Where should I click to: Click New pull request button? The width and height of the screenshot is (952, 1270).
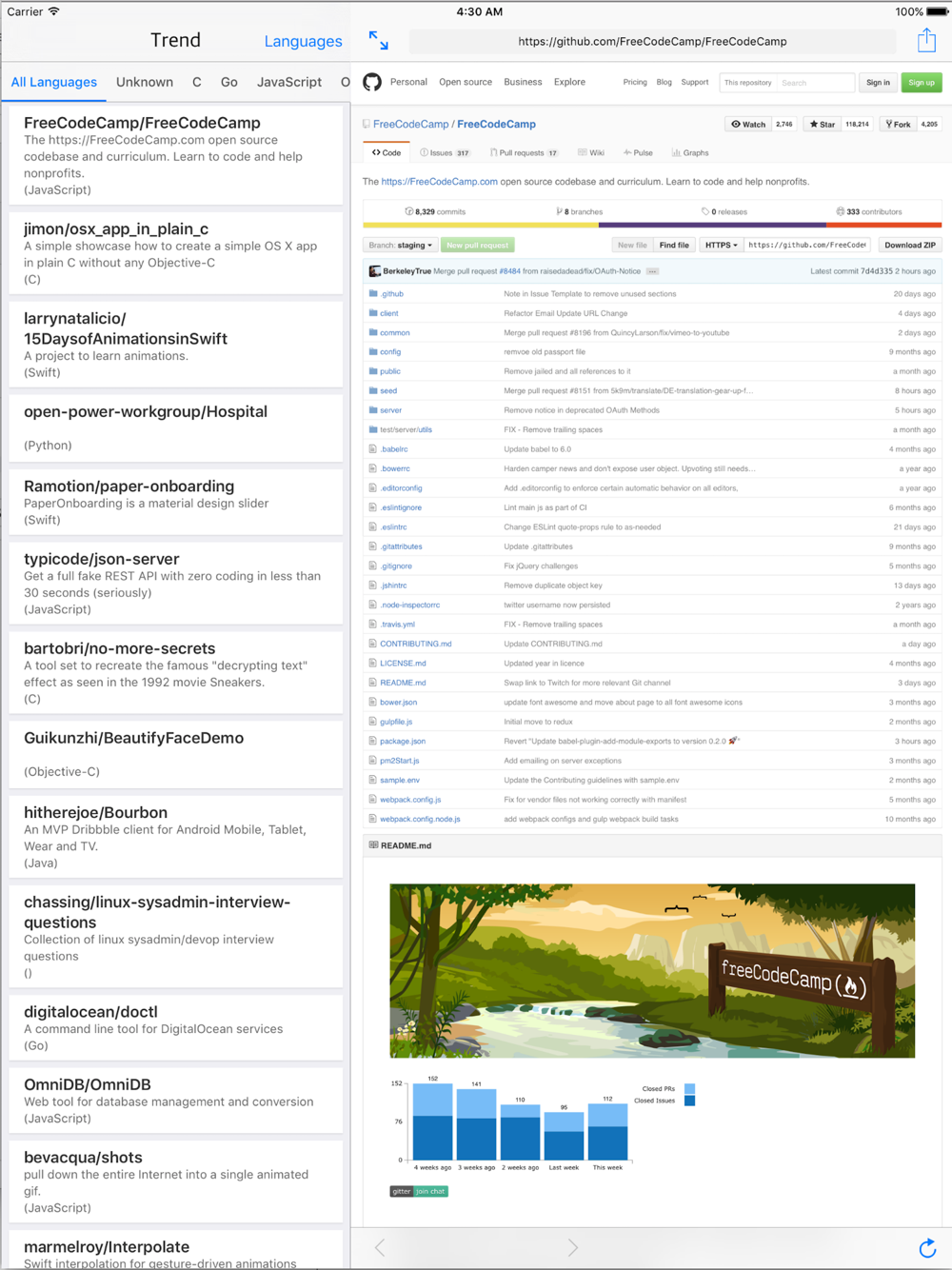point(478,245)
